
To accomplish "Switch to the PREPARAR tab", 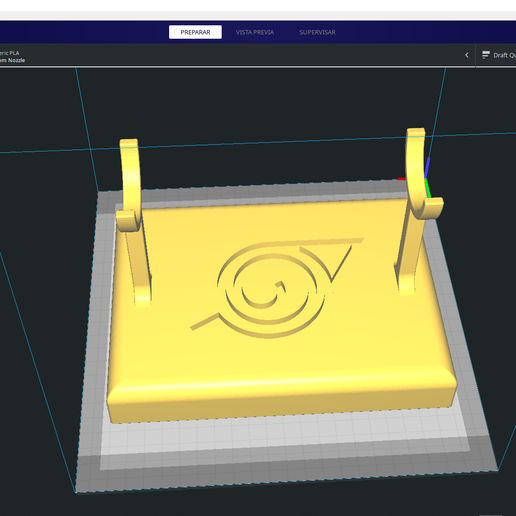I will (195, 32).
